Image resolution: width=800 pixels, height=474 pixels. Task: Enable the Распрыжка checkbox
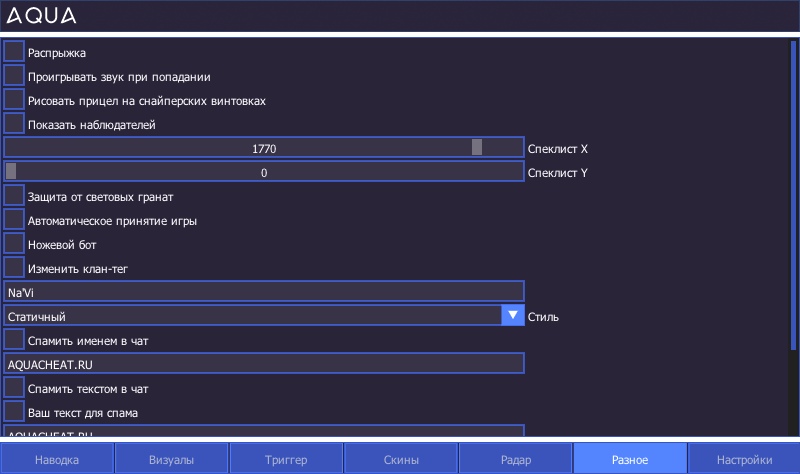[14, 52]
